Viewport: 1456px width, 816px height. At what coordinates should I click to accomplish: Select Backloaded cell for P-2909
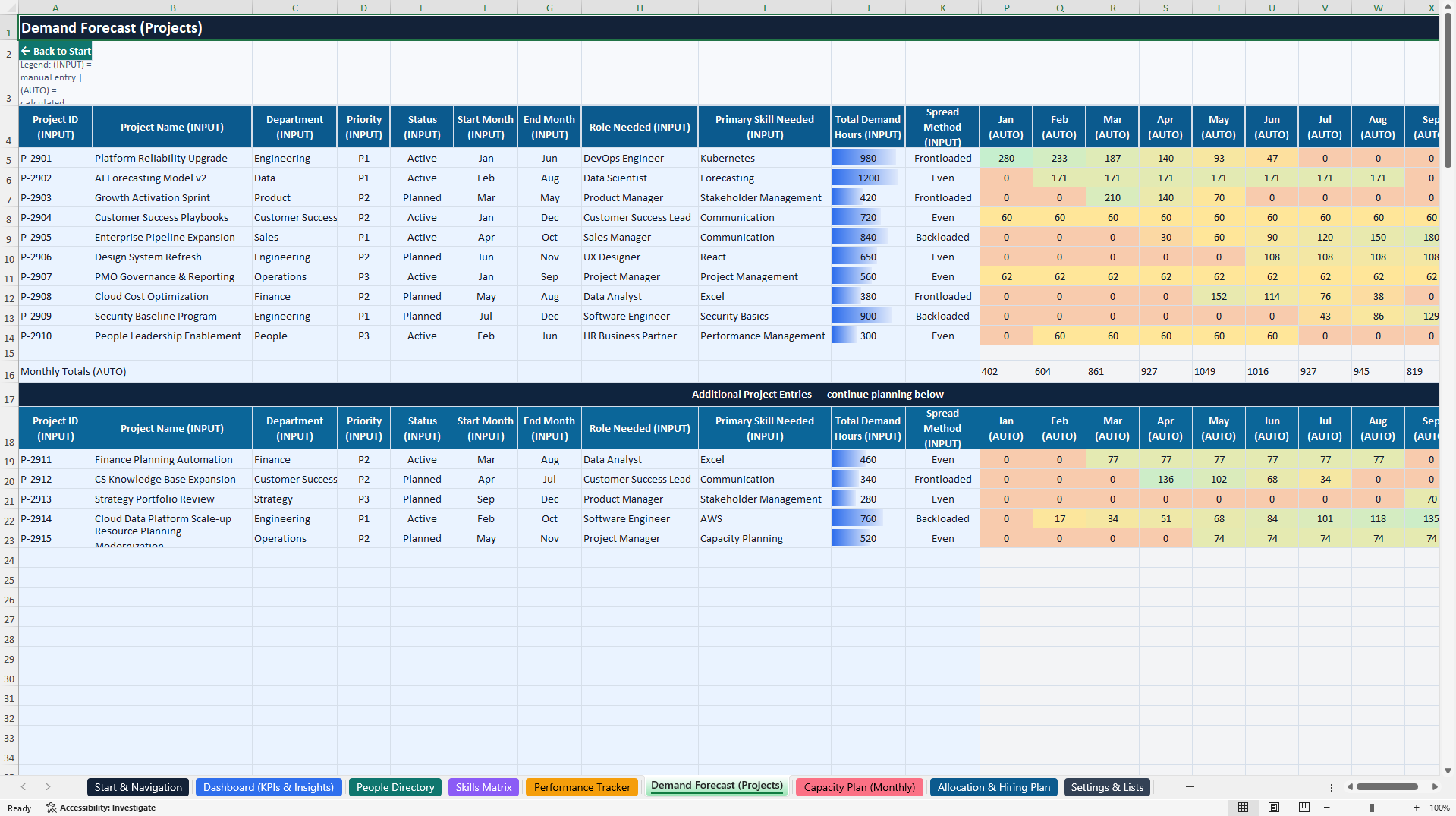[942, 316]
